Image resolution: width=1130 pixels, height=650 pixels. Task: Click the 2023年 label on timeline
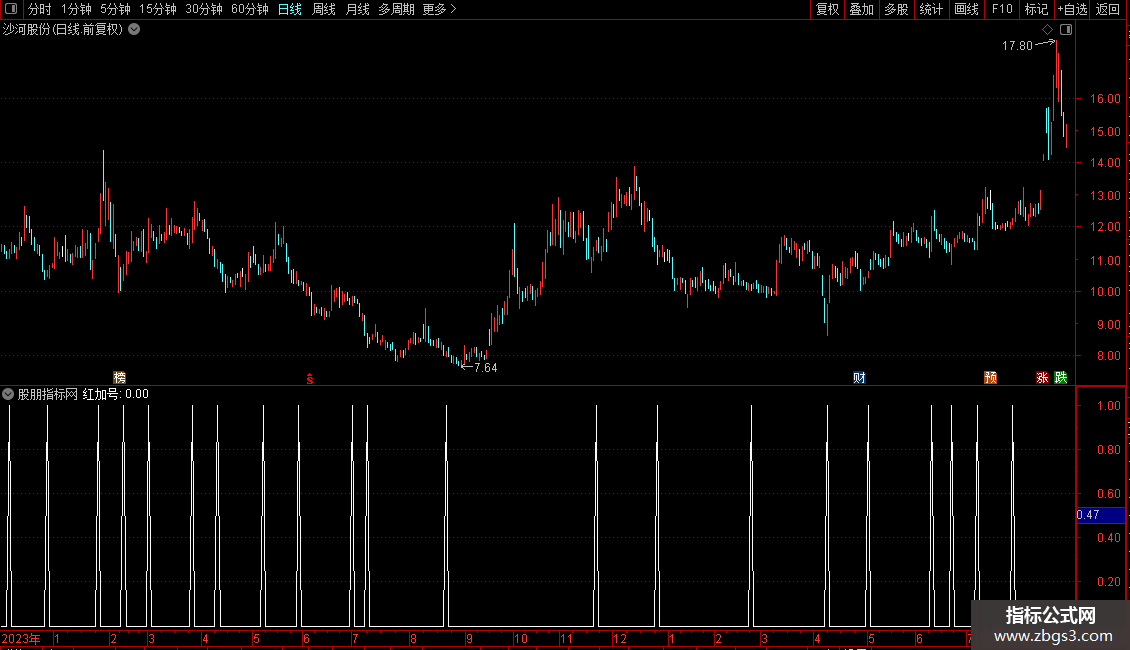[21, 638]
